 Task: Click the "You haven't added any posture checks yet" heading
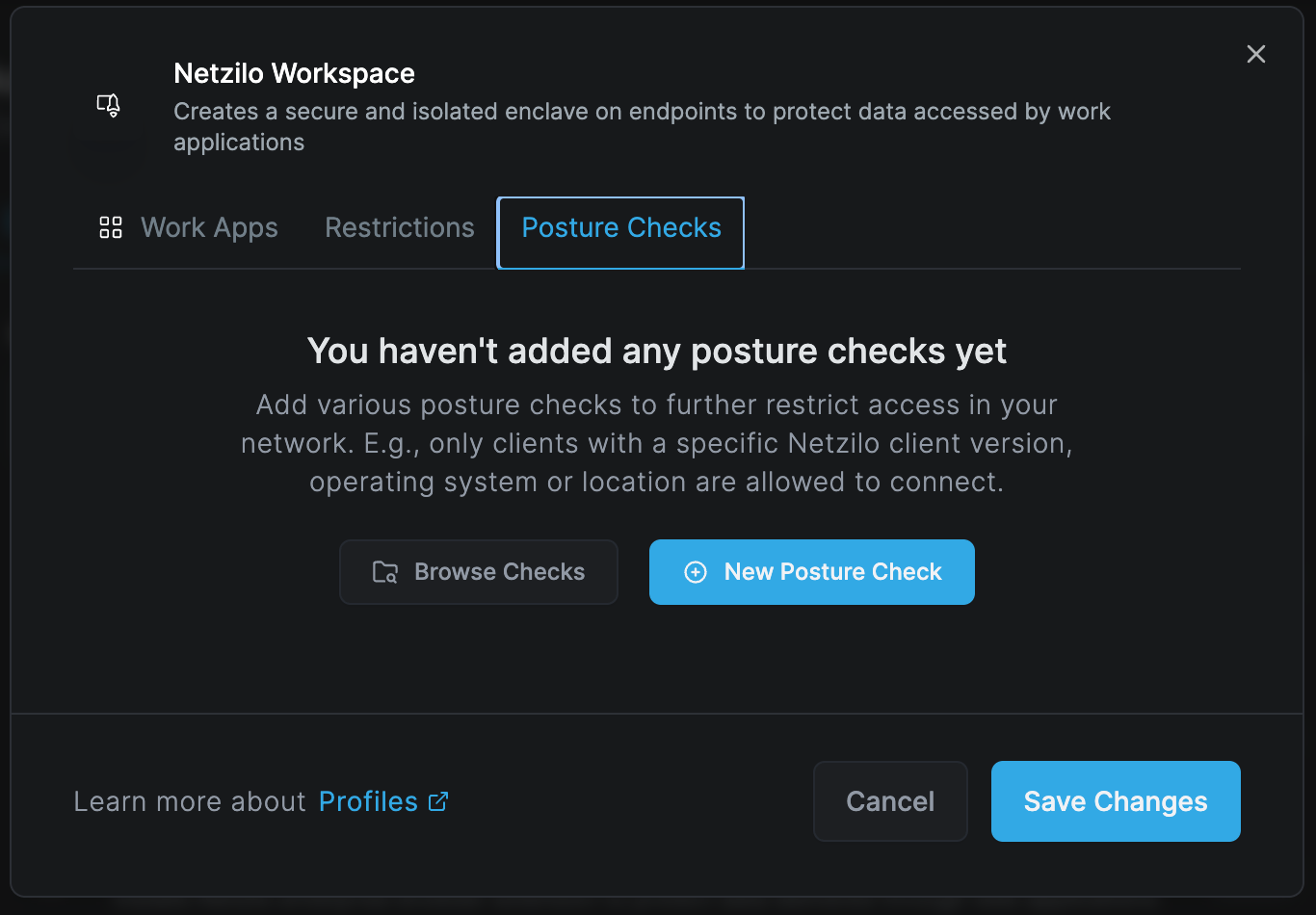tap(657, 351)
